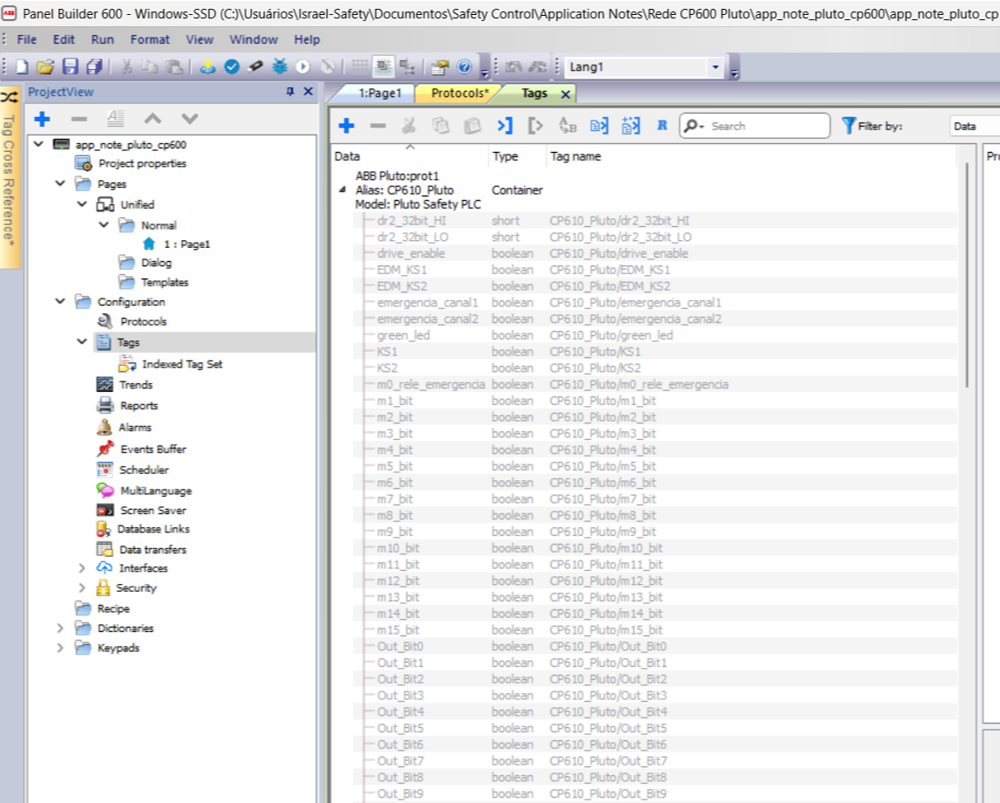1000x803 pixels.
Task: Click the rename A-B tag icon
Action: pos(568,126)
